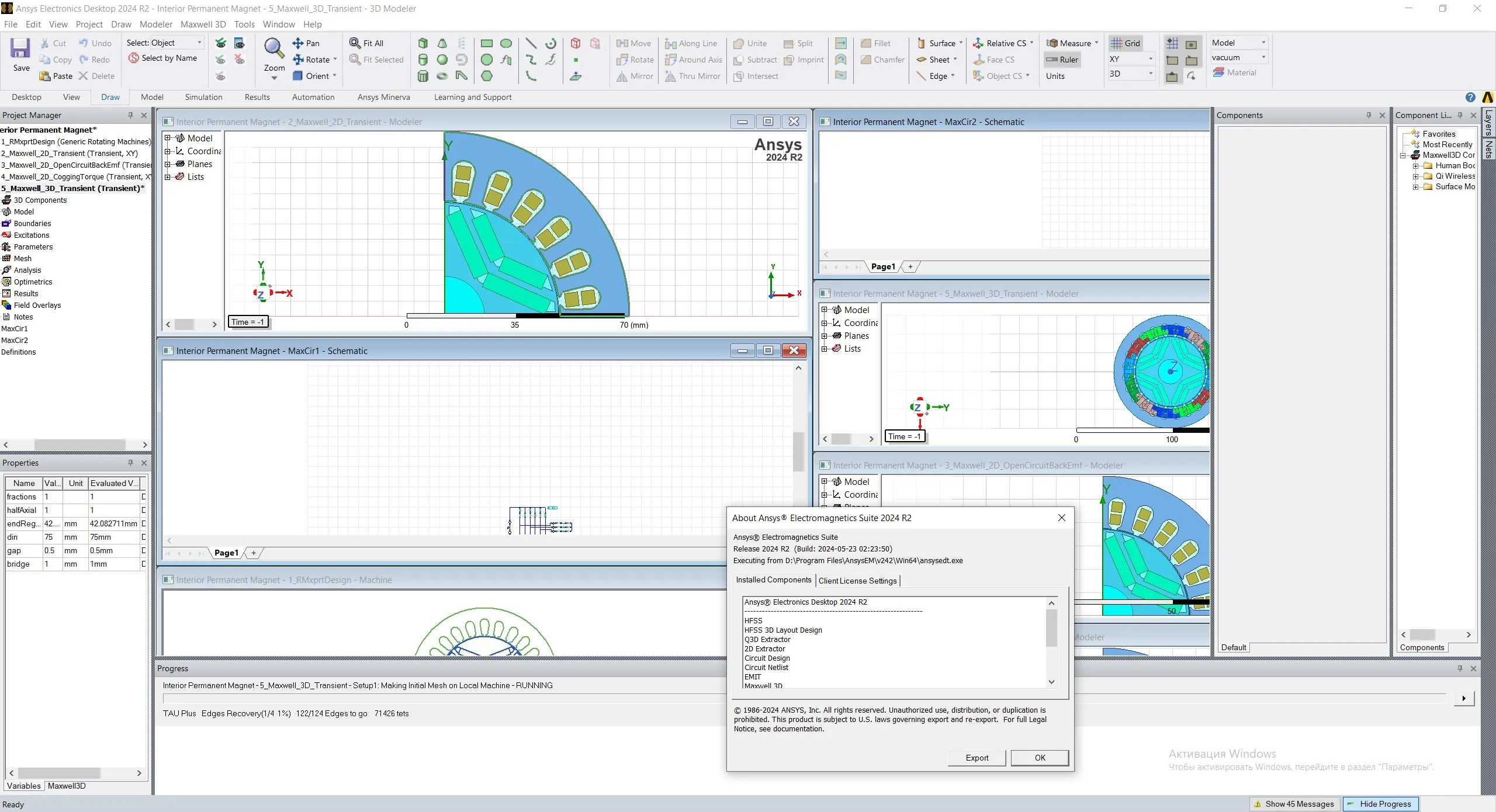The width and height of the screenshot is (1496, 812).
Task: Draw a circle sheet
Action: [486, 60]
